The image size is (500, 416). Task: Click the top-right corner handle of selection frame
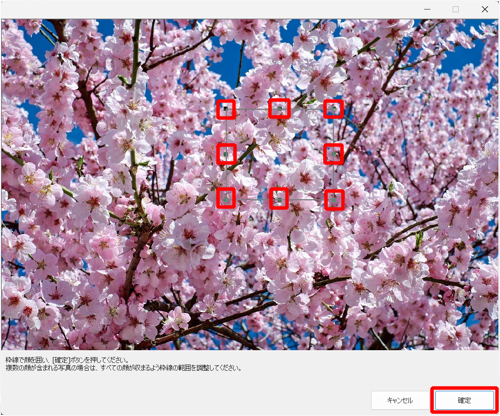tap(333, 109)
